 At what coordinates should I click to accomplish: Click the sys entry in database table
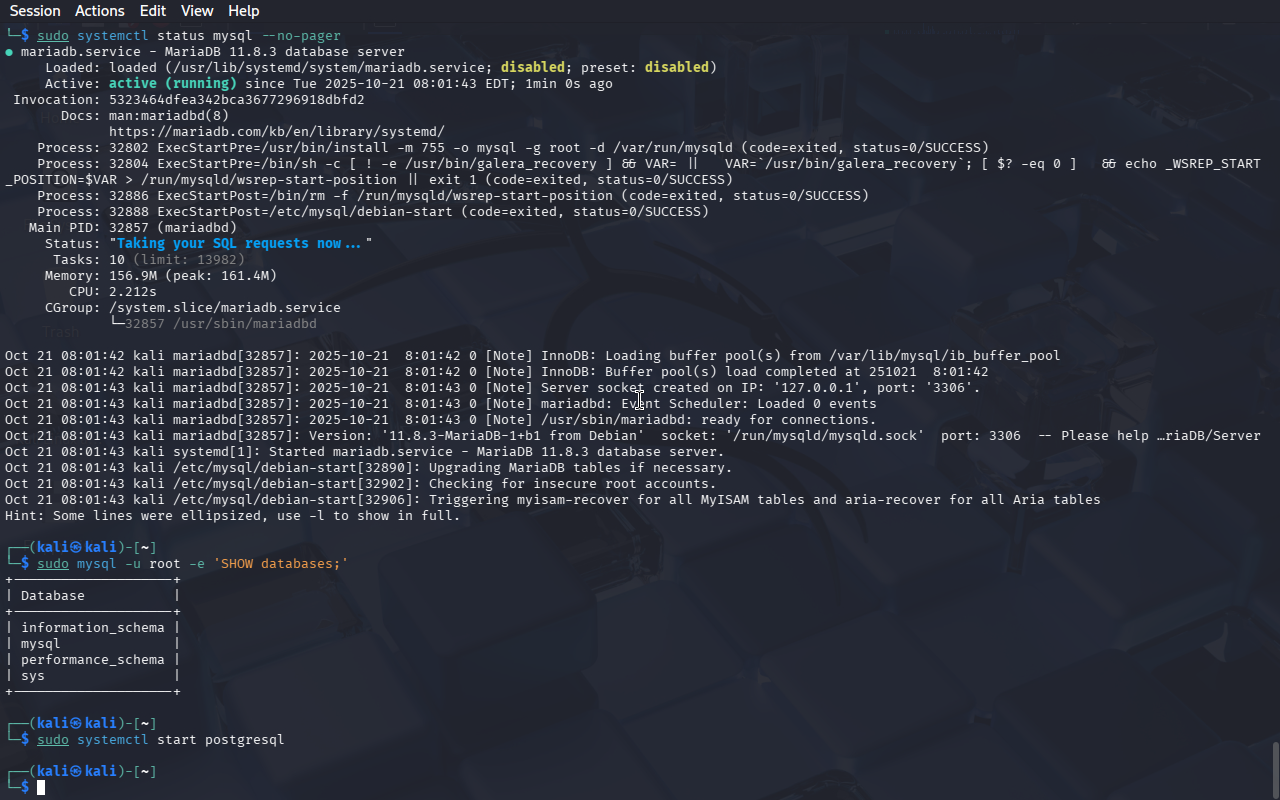tap(33, 676)
